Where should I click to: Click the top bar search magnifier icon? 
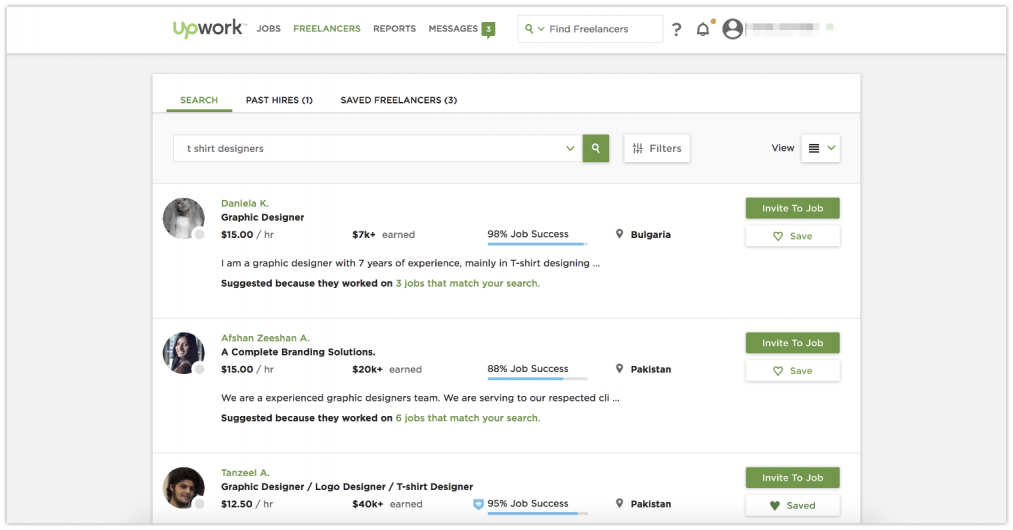click(529, 28)
